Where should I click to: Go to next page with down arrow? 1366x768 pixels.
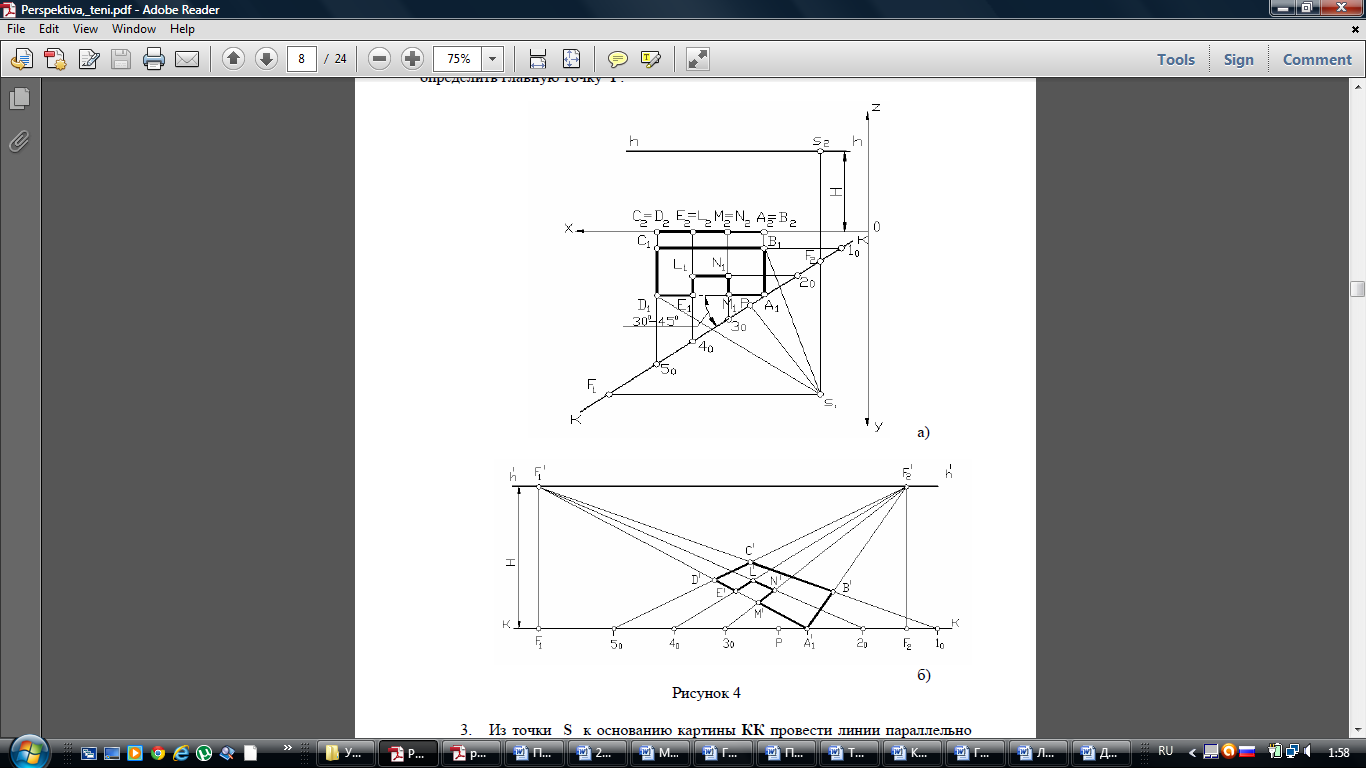click(266, 59)
